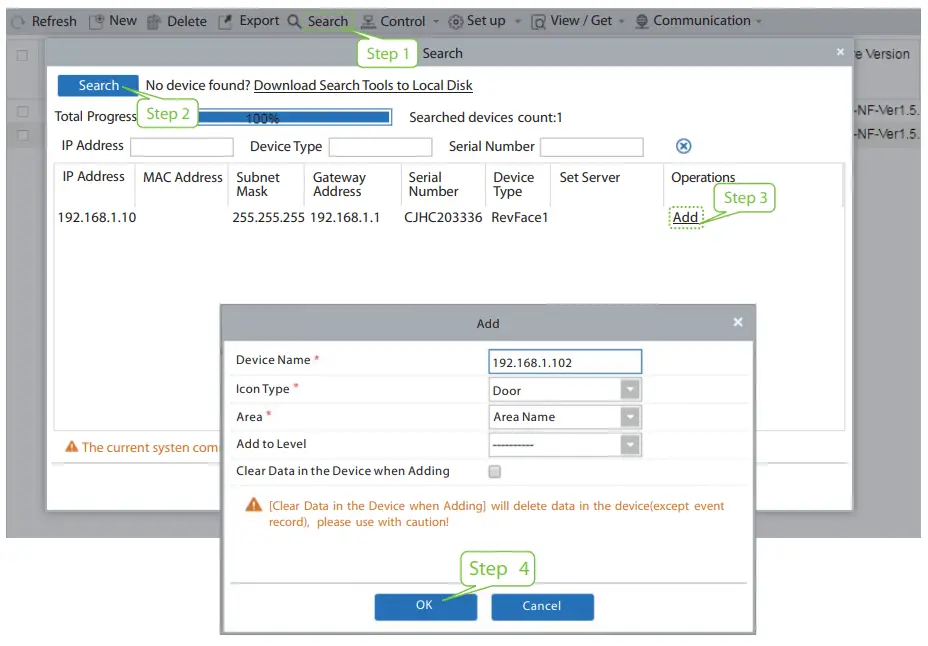Screen dimensions: 928x646
Task: Click the Refresh toolbar icon
Action: click(18, 22)
